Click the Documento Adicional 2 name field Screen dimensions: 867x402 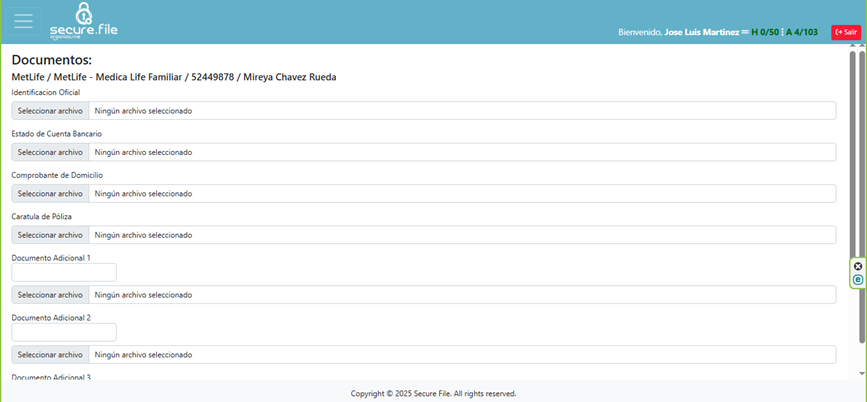coord(64,332)
